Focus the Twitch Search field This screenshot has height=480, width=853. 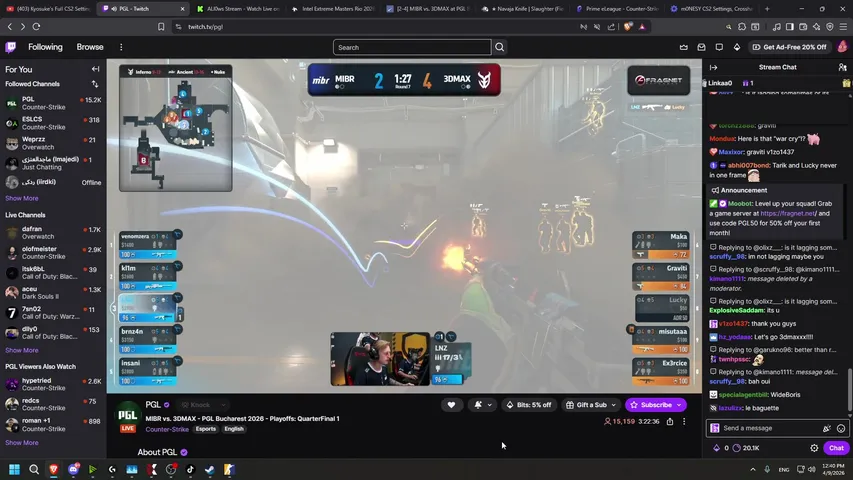412,47
